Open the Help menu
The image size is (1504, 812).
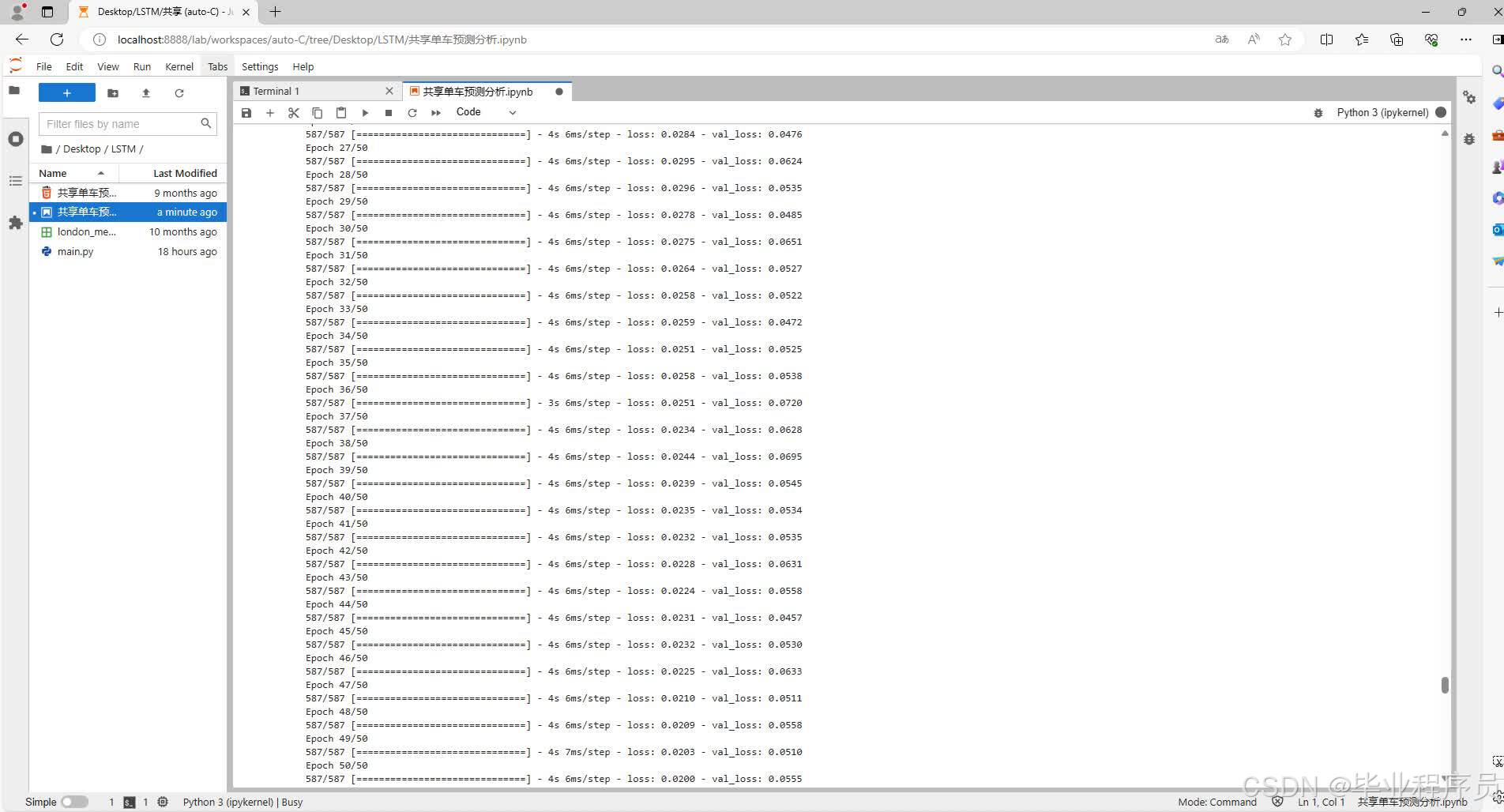(x=303, y=66)
